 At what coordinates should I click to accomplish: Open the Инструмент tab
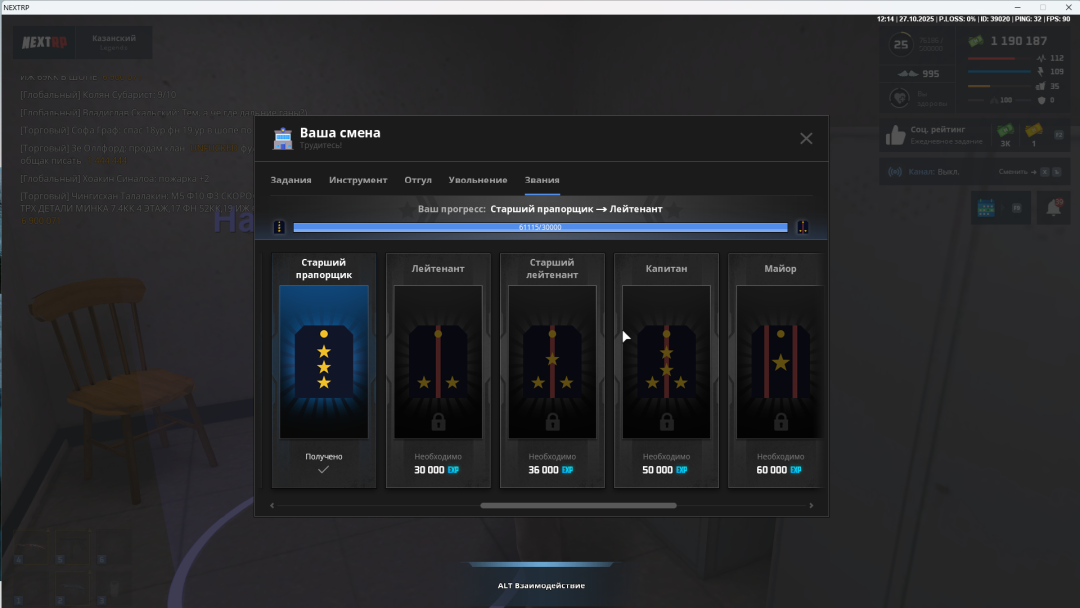358,180
